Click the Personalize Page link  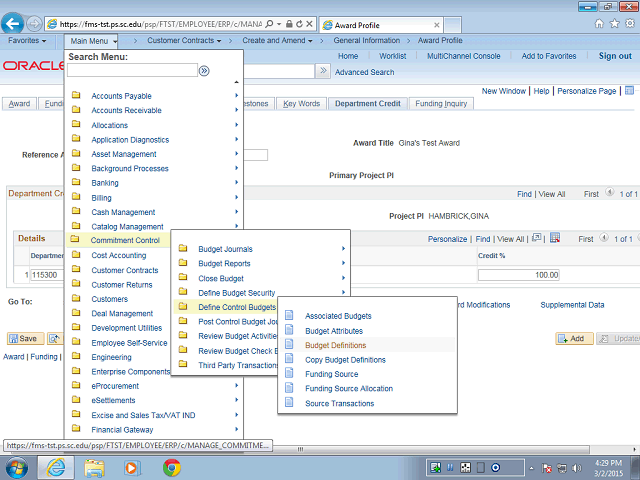click(585, 91)
